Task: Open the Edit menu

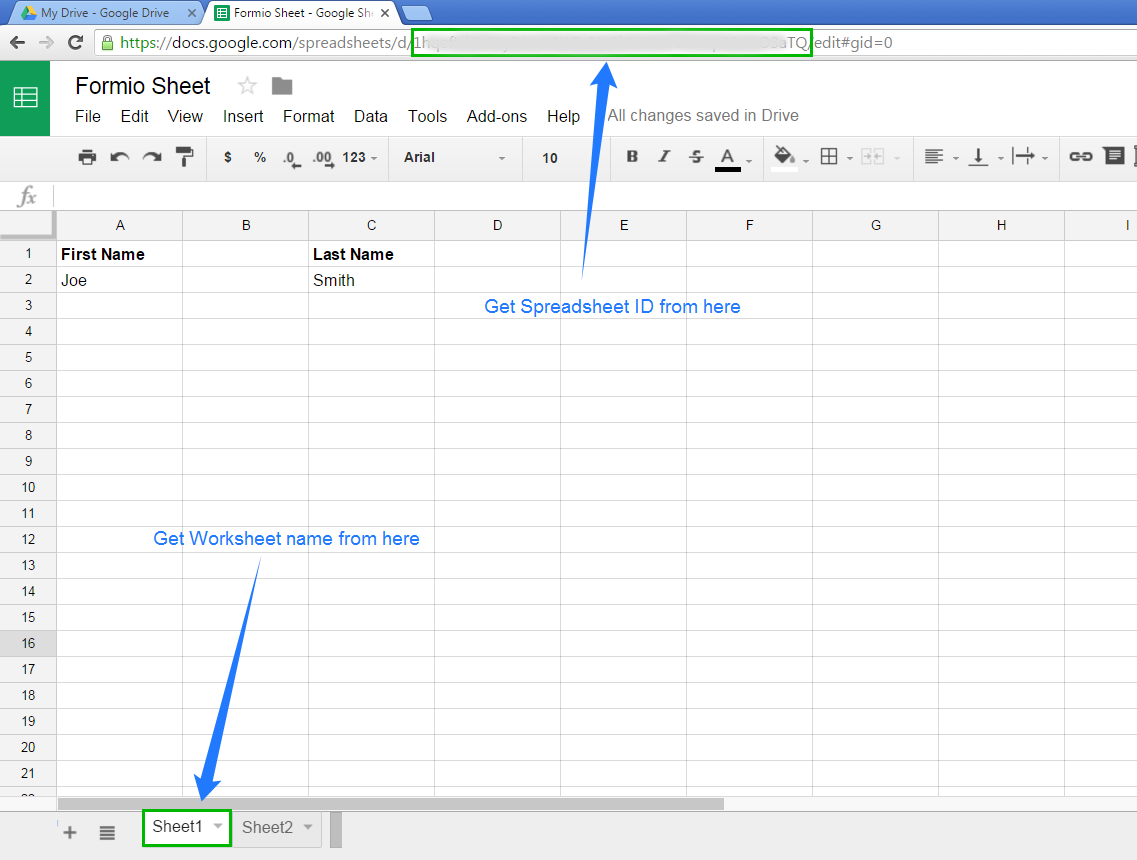Action: pos(134,116)
